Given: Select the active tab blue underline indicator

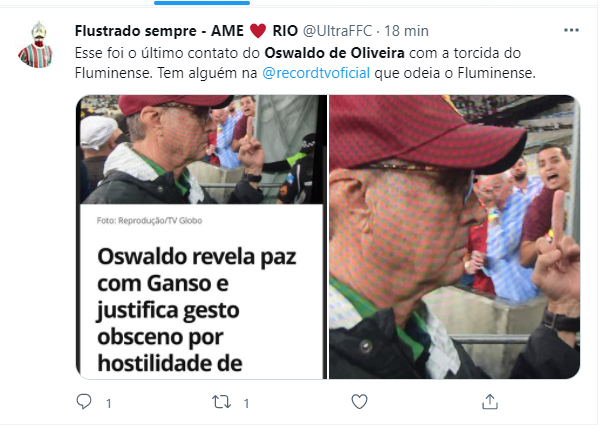Looking at the screenshot, I should coord(202,3).
